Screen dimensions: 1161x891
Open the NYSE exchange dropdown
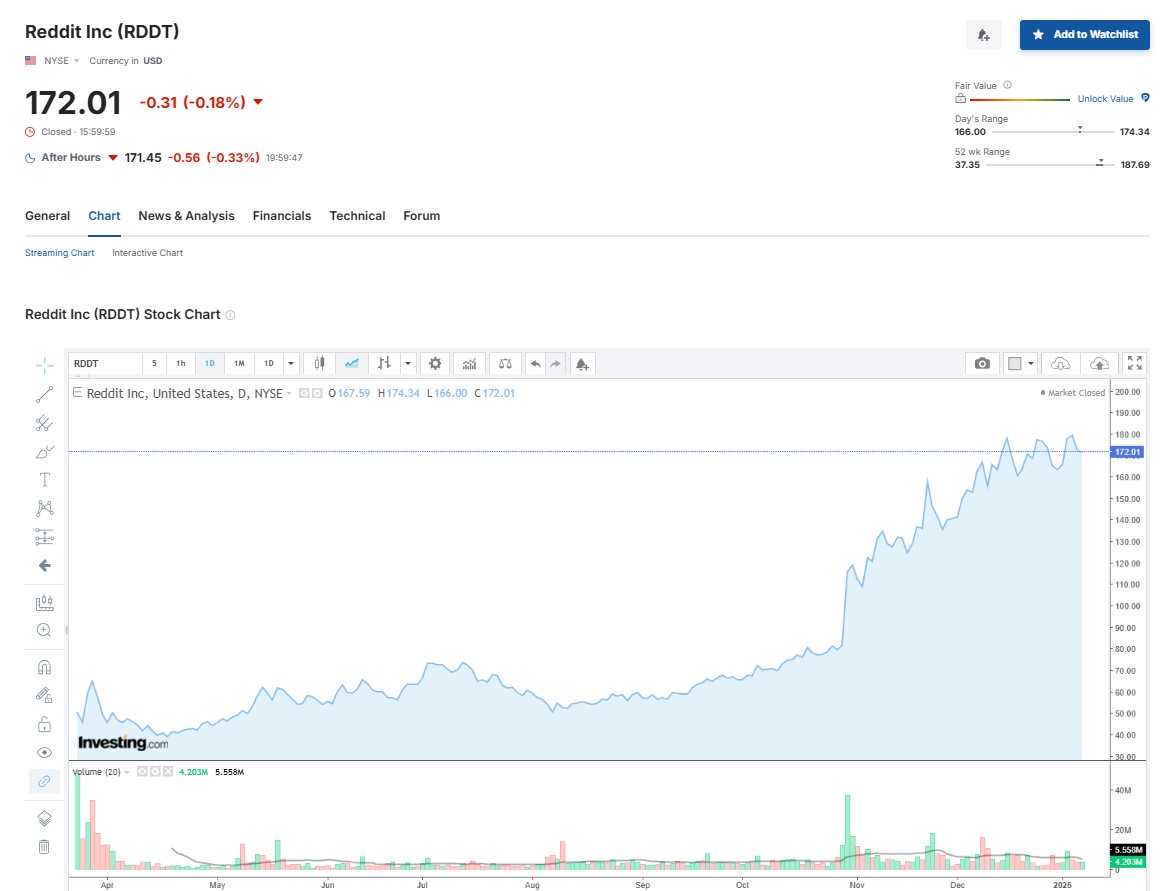tap(61, 61)
